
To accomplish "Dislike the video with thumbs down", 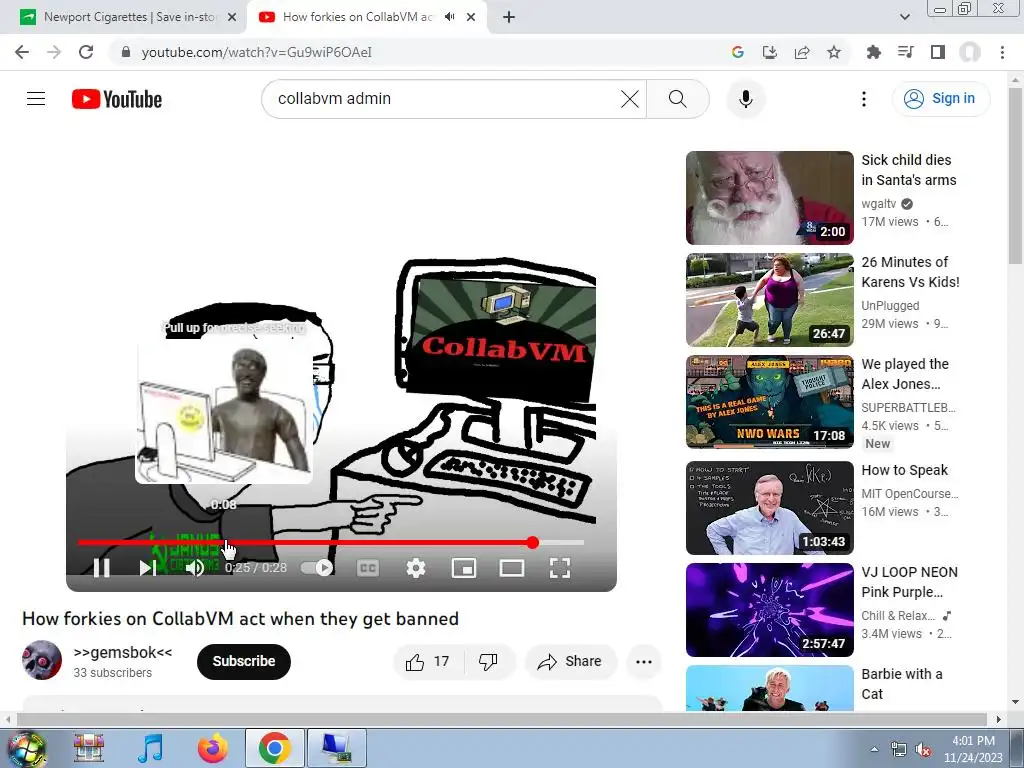I will (488, 662).
